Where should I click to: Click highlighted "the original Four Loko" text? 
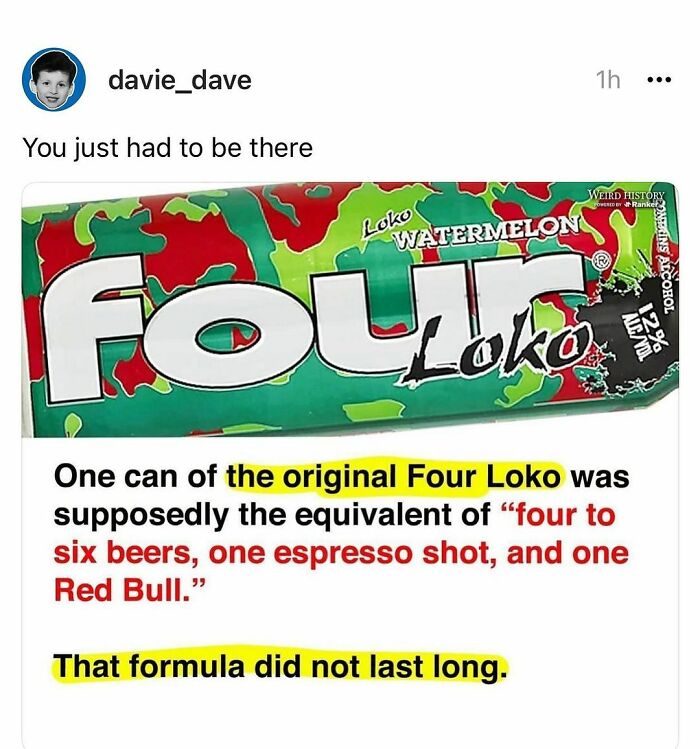pos(394,477)
